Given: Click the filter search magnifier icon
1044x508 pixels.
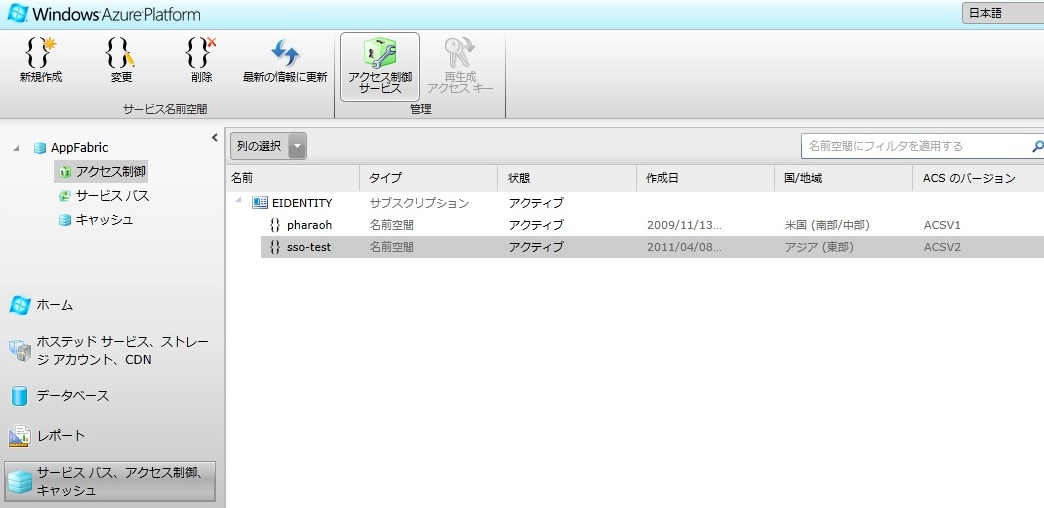Looking at the screenshot, I should point(1037,146).
